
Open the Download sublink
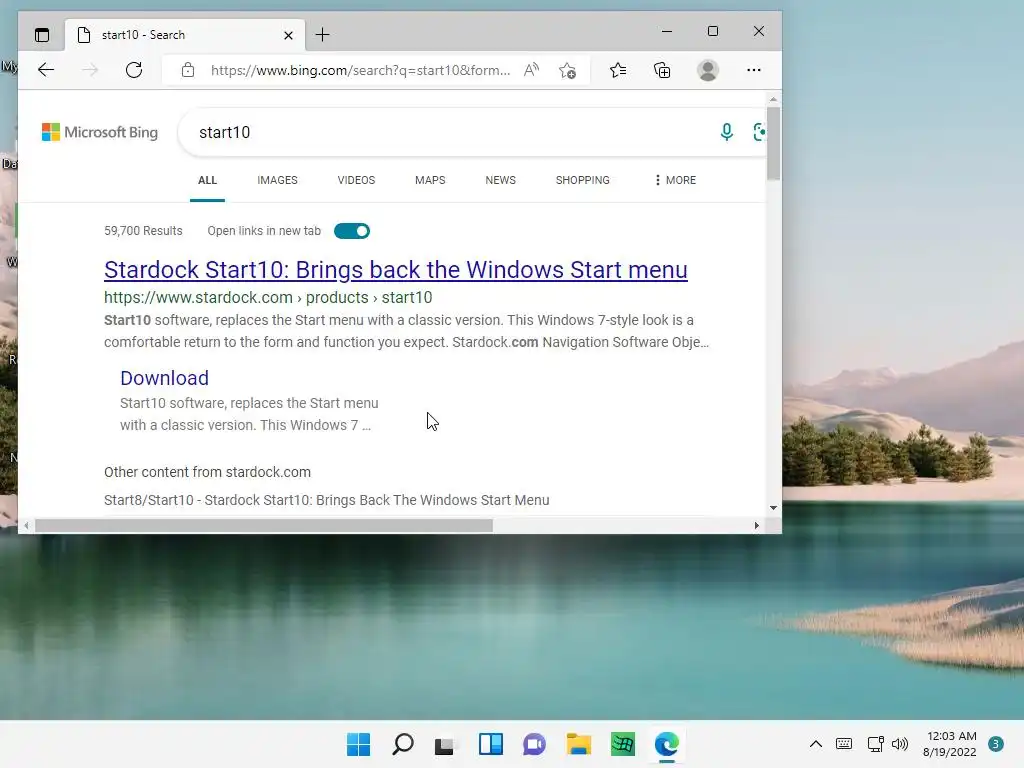pyautogui.click(x=165, y=378)
